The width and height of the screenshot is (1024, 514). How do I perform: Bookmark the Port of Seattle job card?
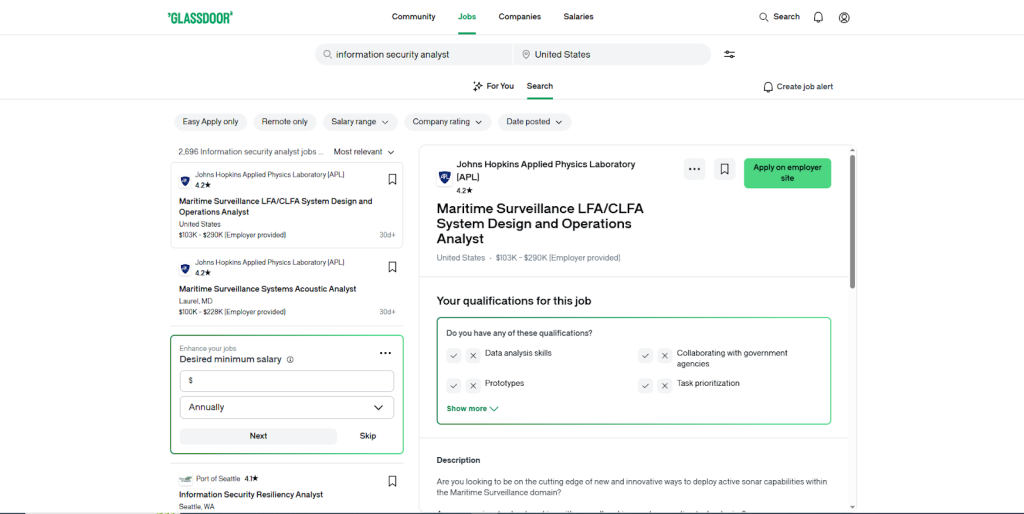(x=392, y=481)
